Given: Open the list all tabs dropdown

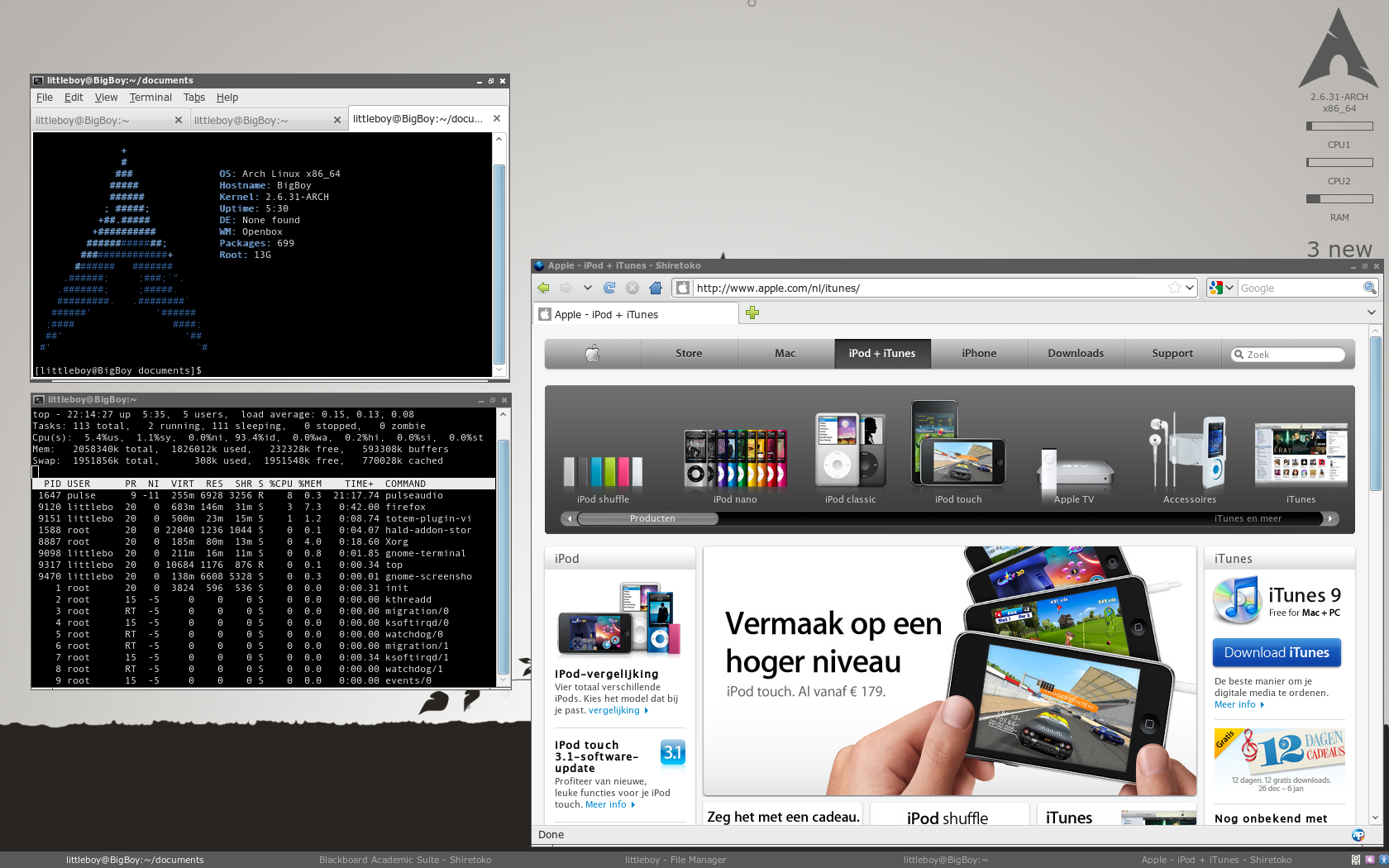Looking at the screenshot, I should [x=1372, y=312].
